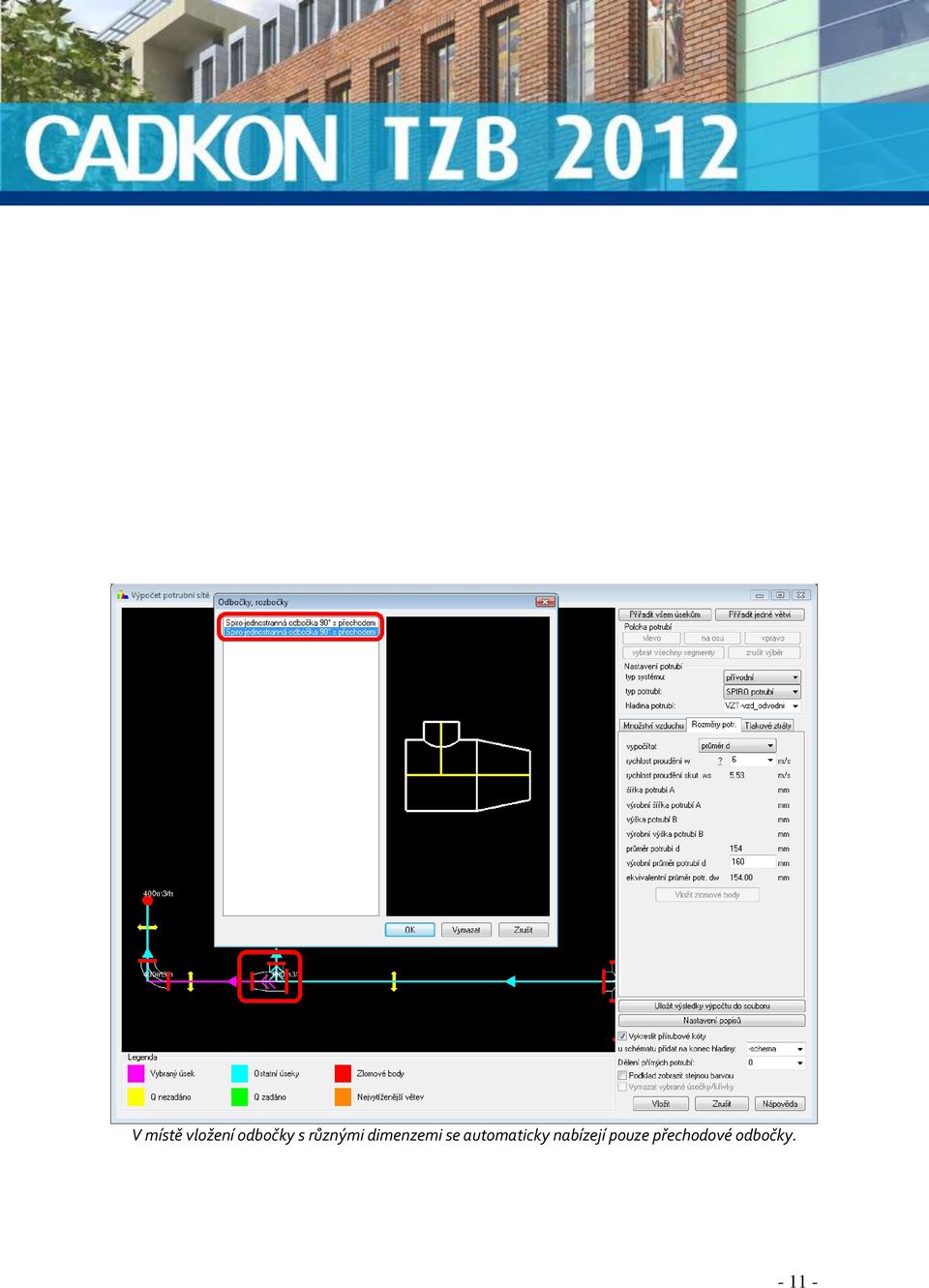
Task: Click the magenta Vybraný úsek legend swatch
Action: tap(135, 1074)
